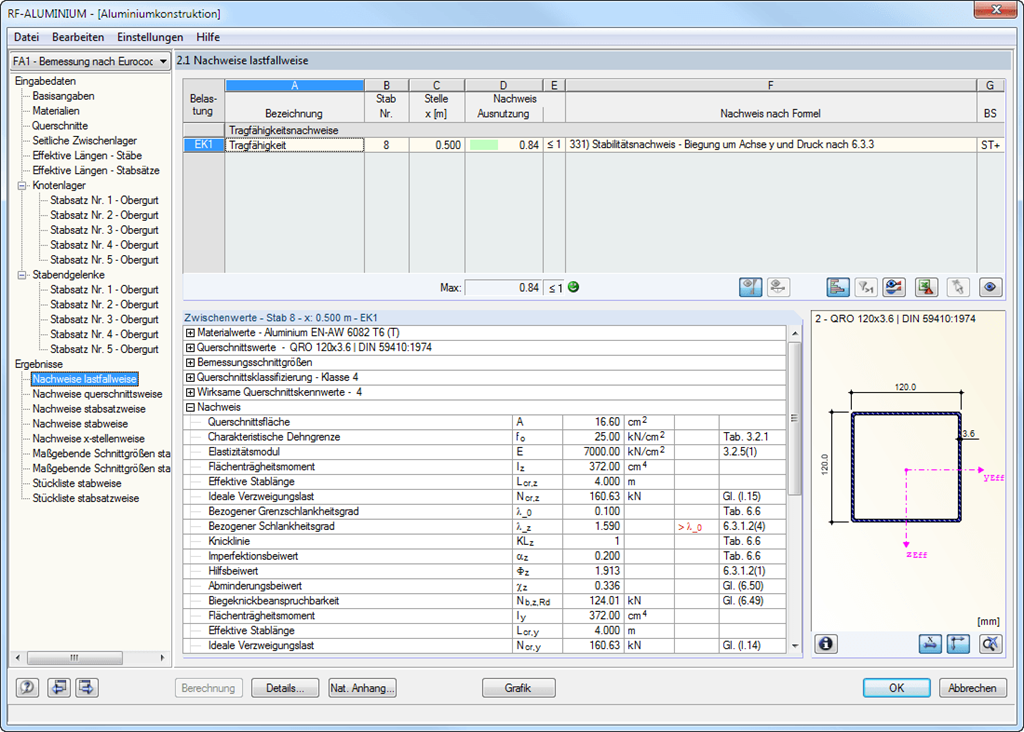Viewport: 1024px width, 732px height.
Task: Click column A header in results table
Action: tap(295, 86)
